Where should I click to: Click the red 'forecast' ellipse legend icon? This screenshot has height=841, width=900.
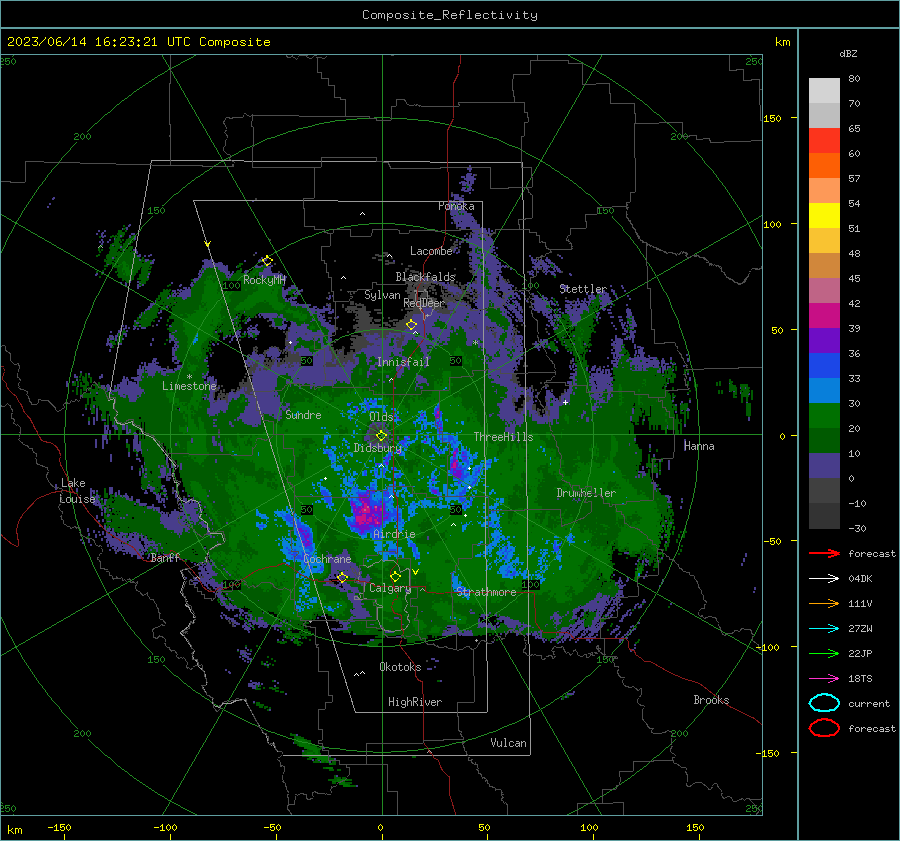[x=824, y=728]
